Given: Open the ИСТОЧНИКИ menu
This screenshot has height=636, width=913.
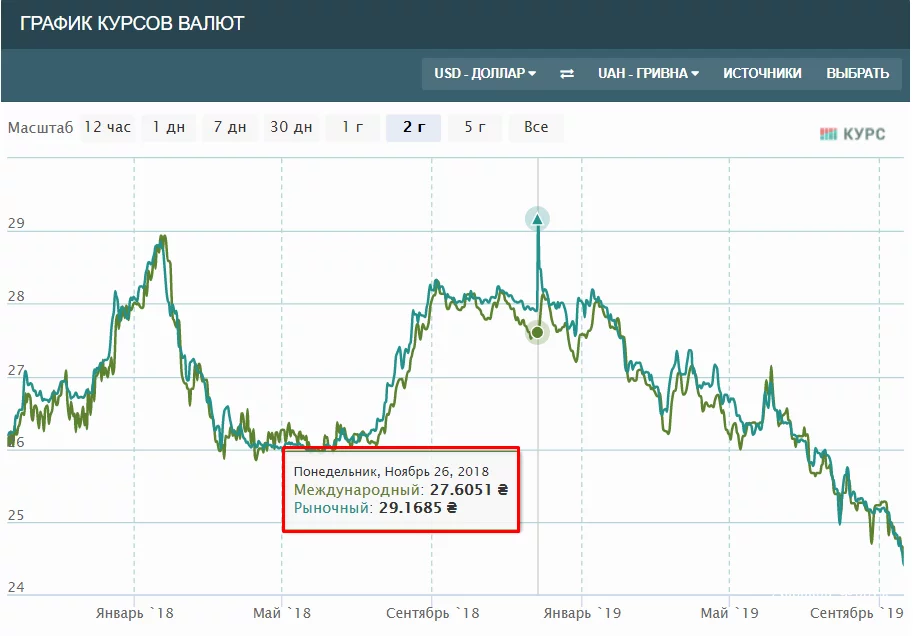Looking at the screenshot, I should [762, 73].
